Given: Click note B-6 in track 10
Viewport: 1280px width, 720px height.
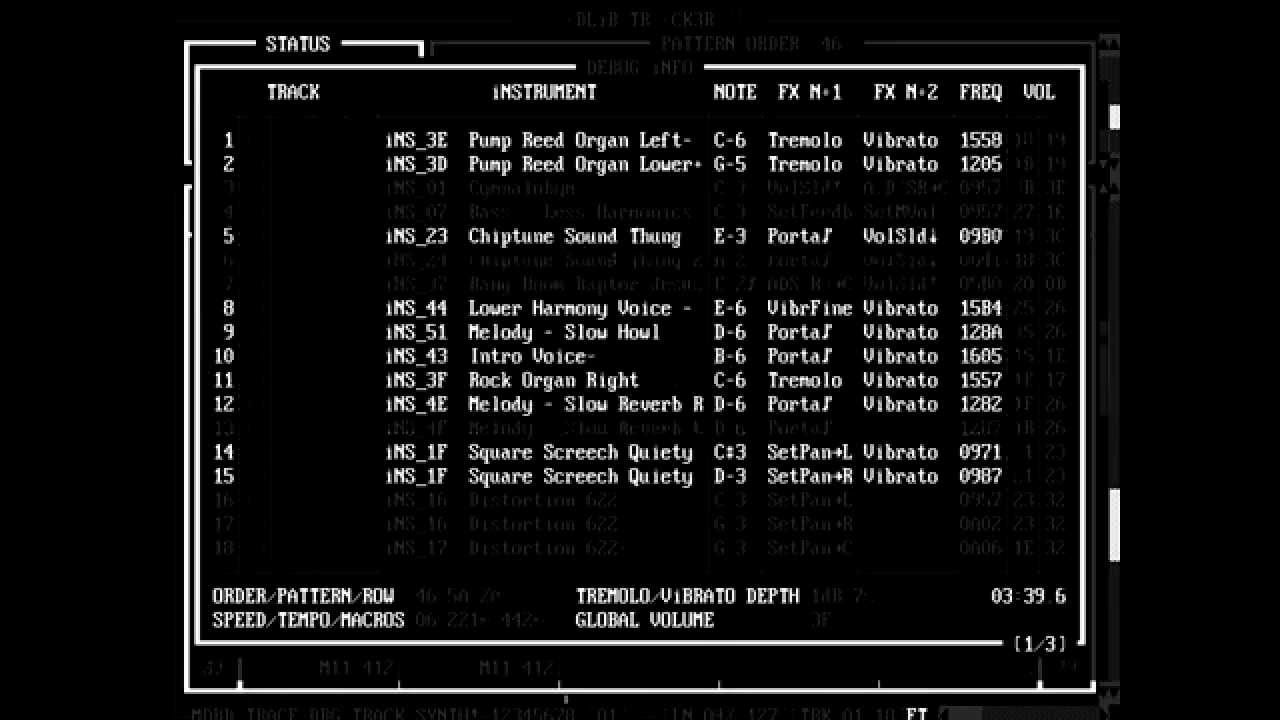Looking at the screenshot, I should [730, 357].
